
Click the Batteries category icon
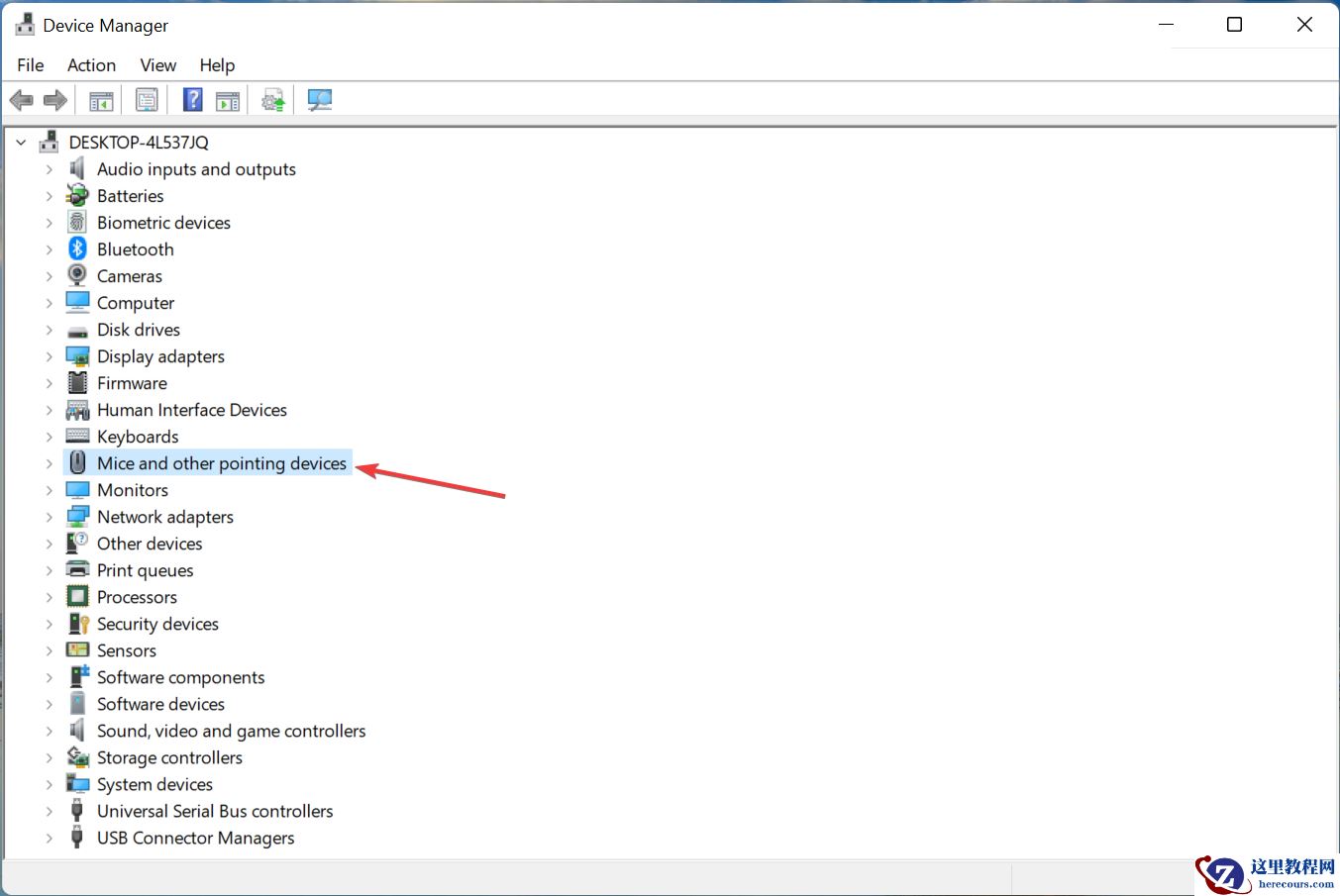coord(77,196)
